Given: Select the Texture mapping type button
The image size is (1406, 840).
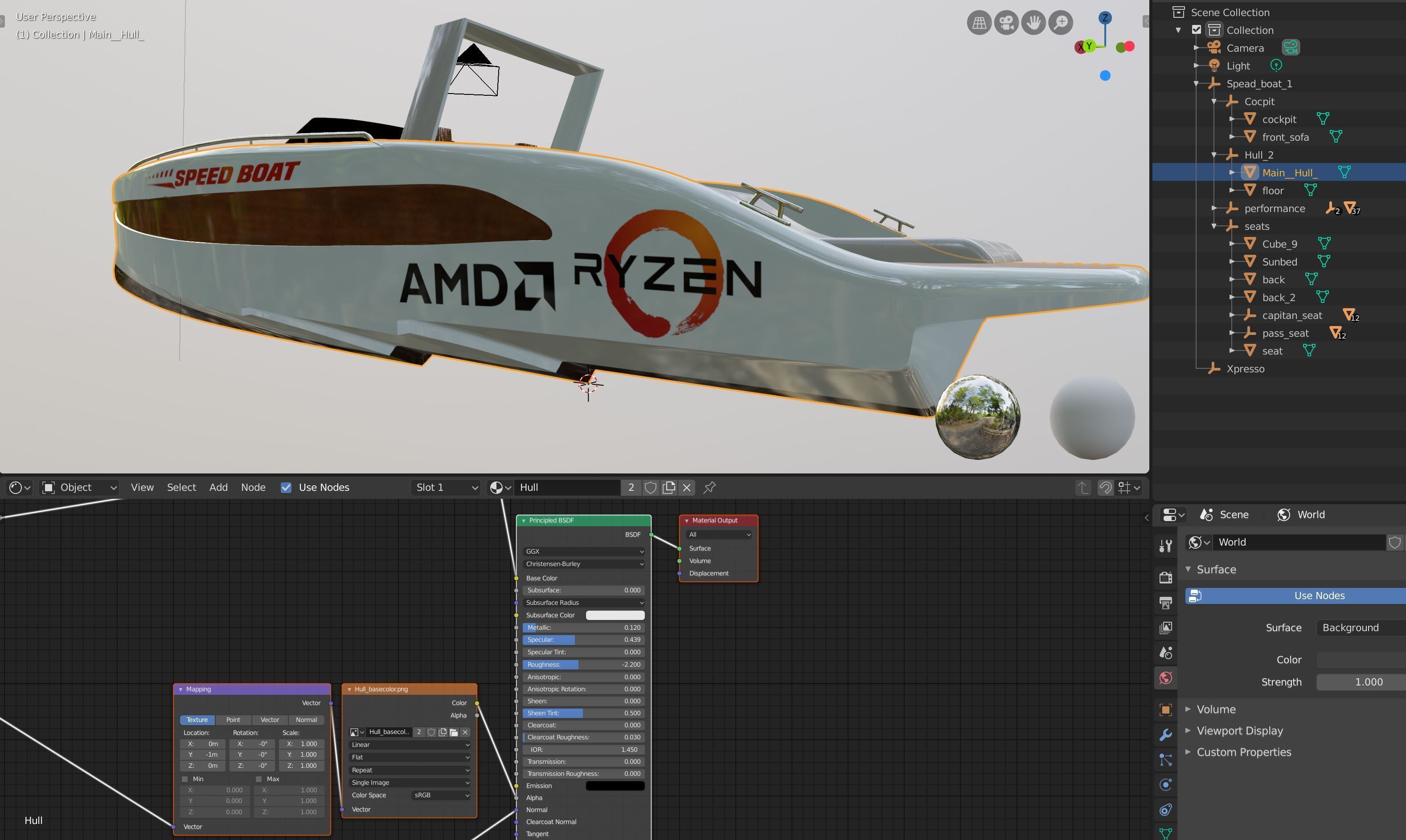Looking at the screenshot, I should [197, 720].
